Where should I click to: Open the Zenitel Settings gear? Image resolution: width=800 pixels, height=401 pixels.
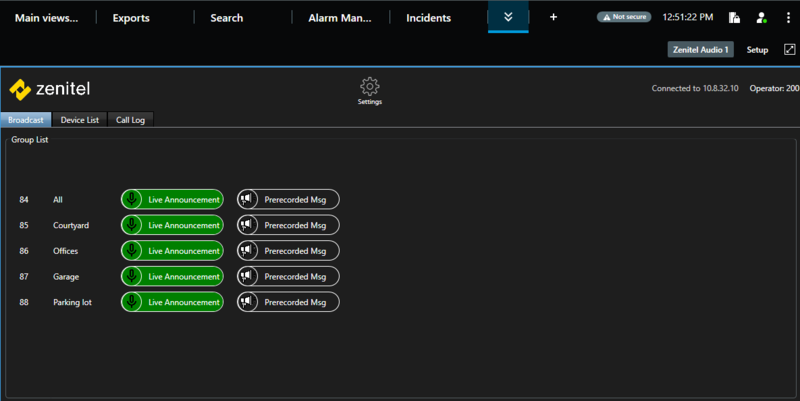coord(369,88)
